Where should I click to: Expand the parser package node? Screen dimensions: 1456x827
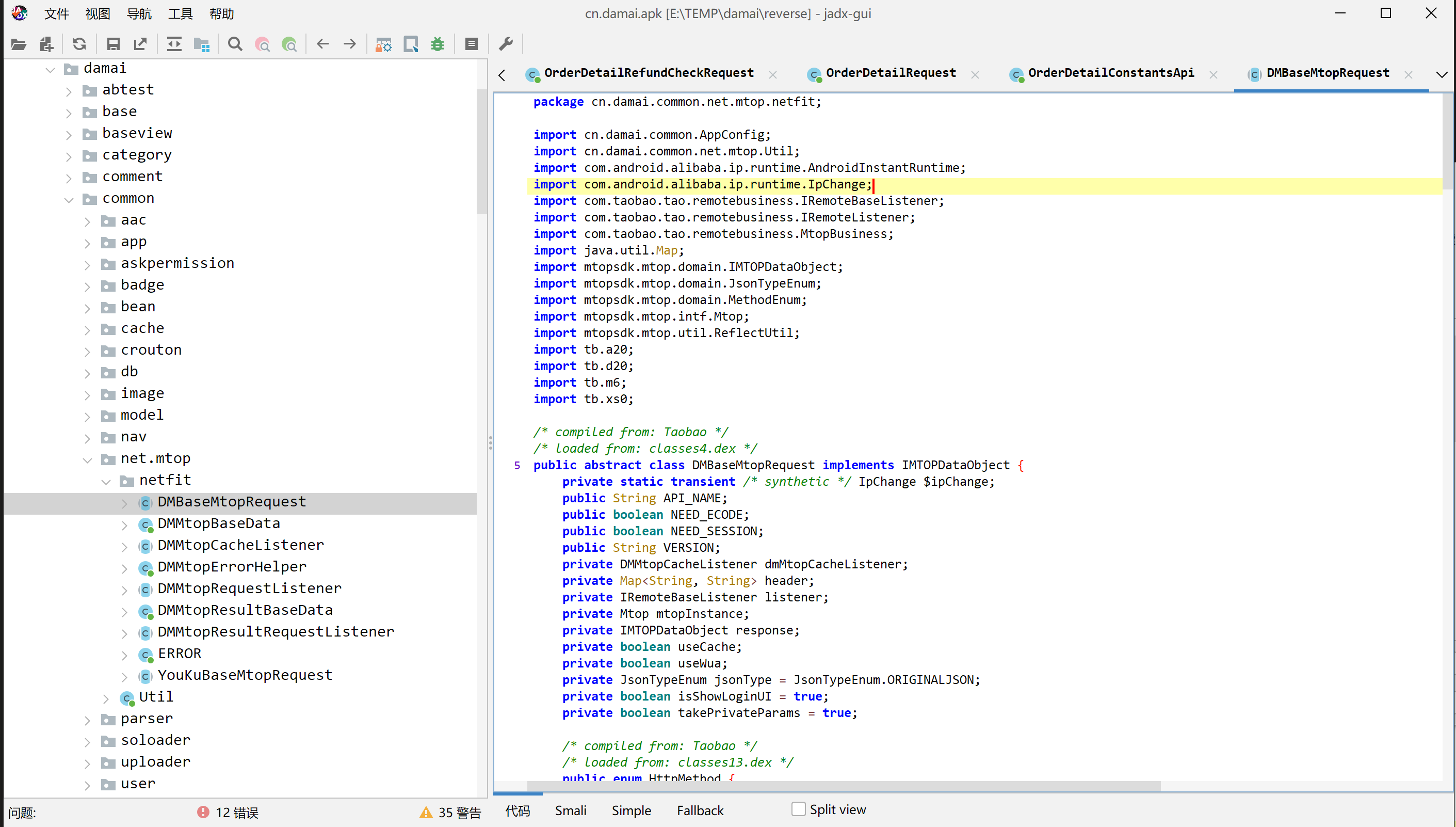(87, 720)
